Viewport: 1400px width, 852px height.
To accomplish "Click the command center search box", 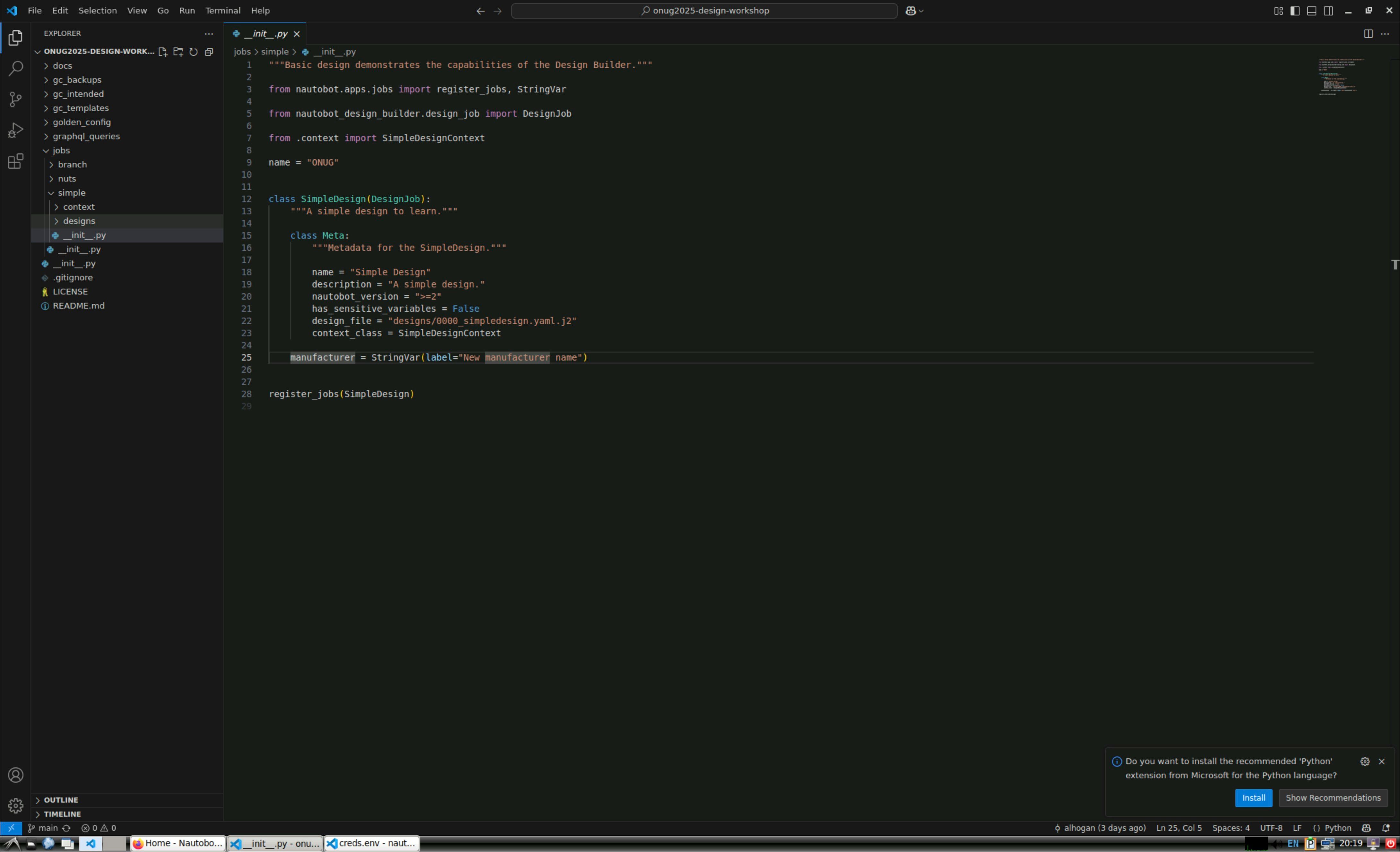I will coord(704,11).
